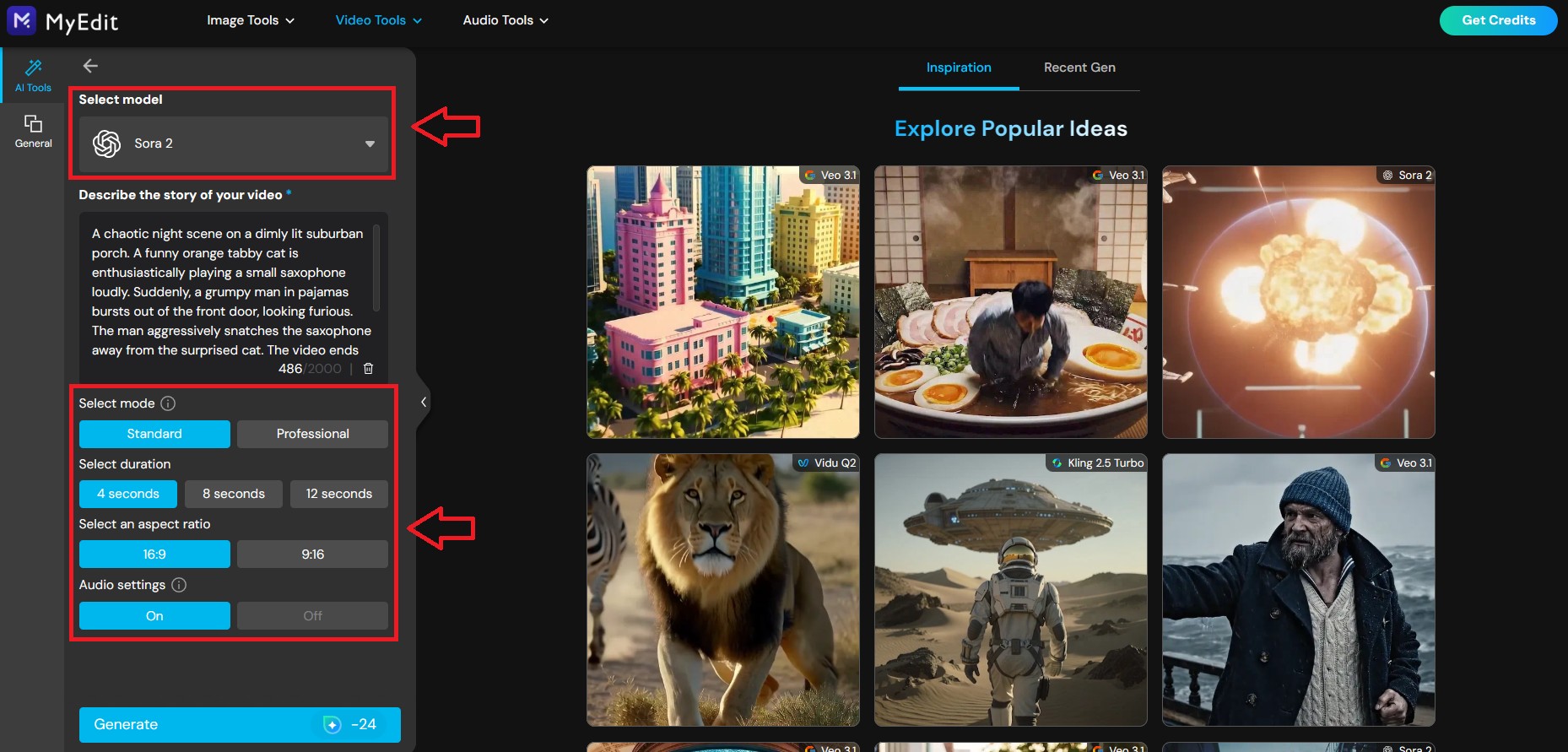Go back using the left arrow
Viewport: 1568px width, 752px height.
[90, 66]
